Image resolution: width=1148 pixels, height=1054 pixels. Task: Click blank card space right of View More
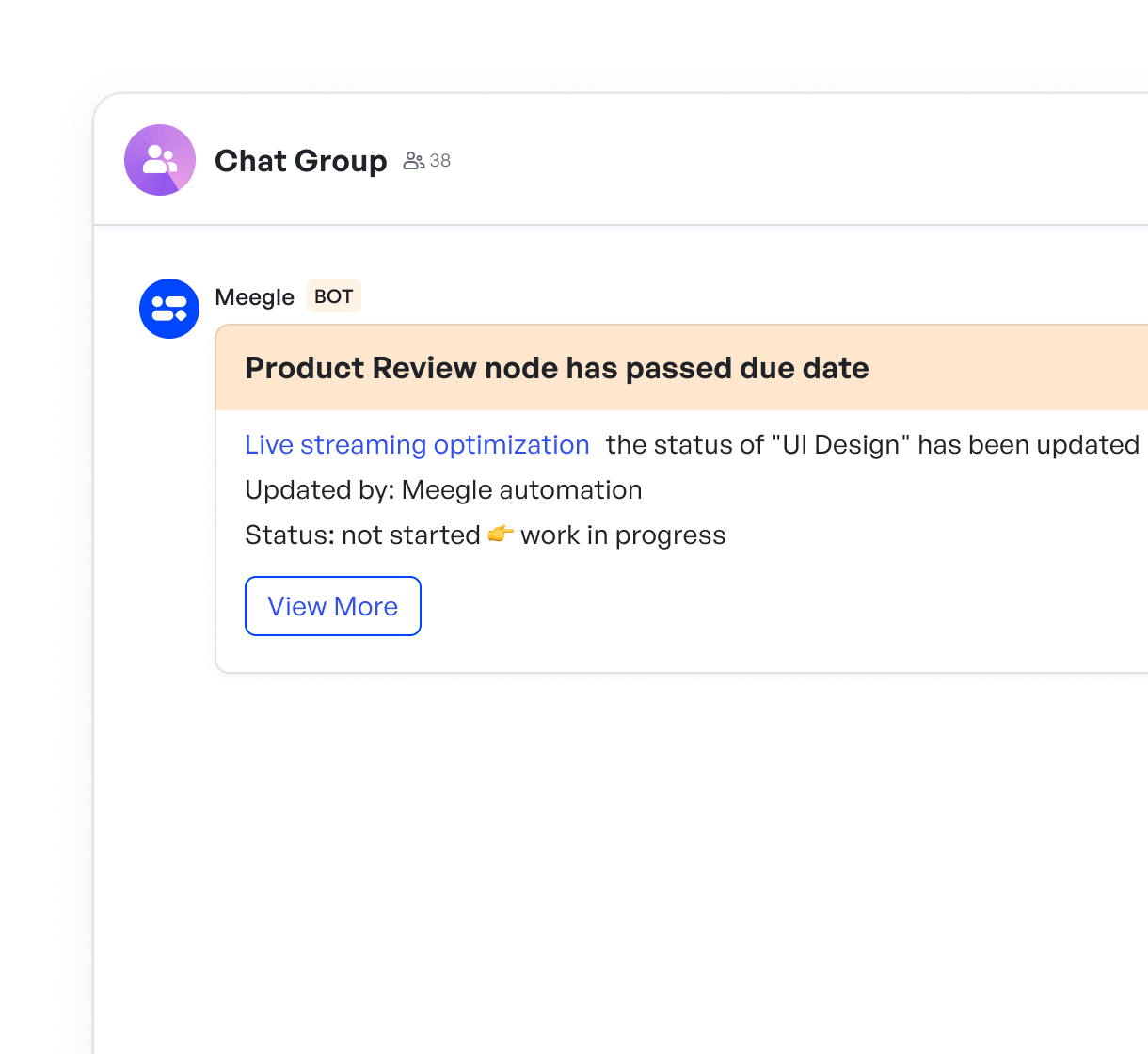point(753,607)
